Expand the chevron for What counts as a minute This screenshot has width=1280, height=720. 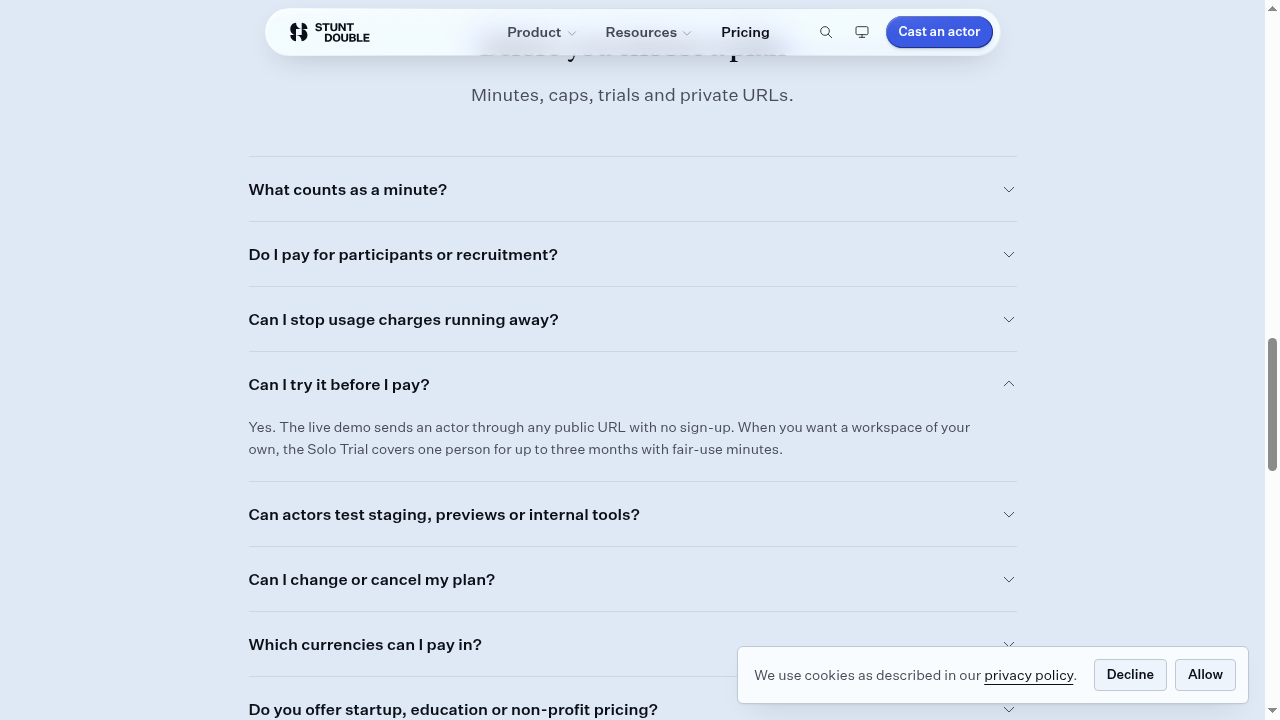click(1009, 189)
